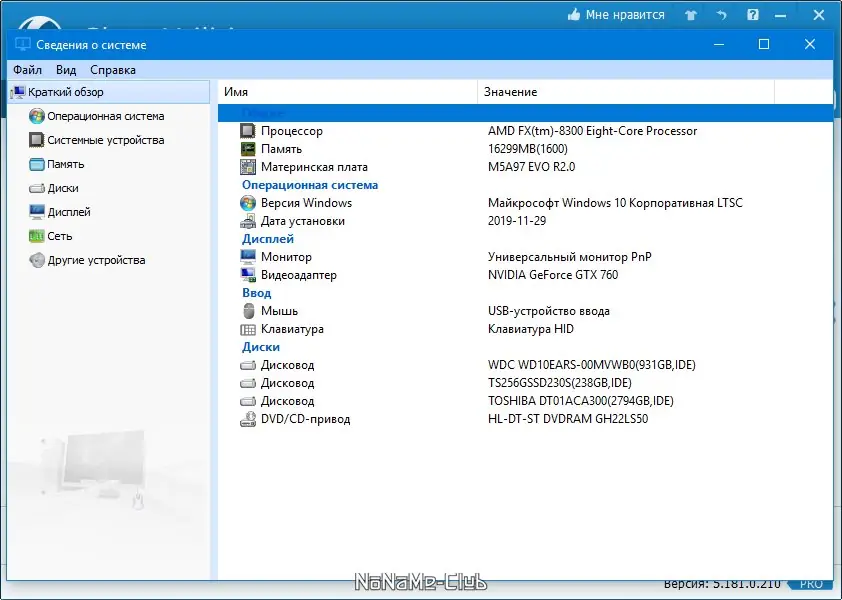842x600 pixels.
Task: Select the Монитор row label
Action: (x=286, y=257)
